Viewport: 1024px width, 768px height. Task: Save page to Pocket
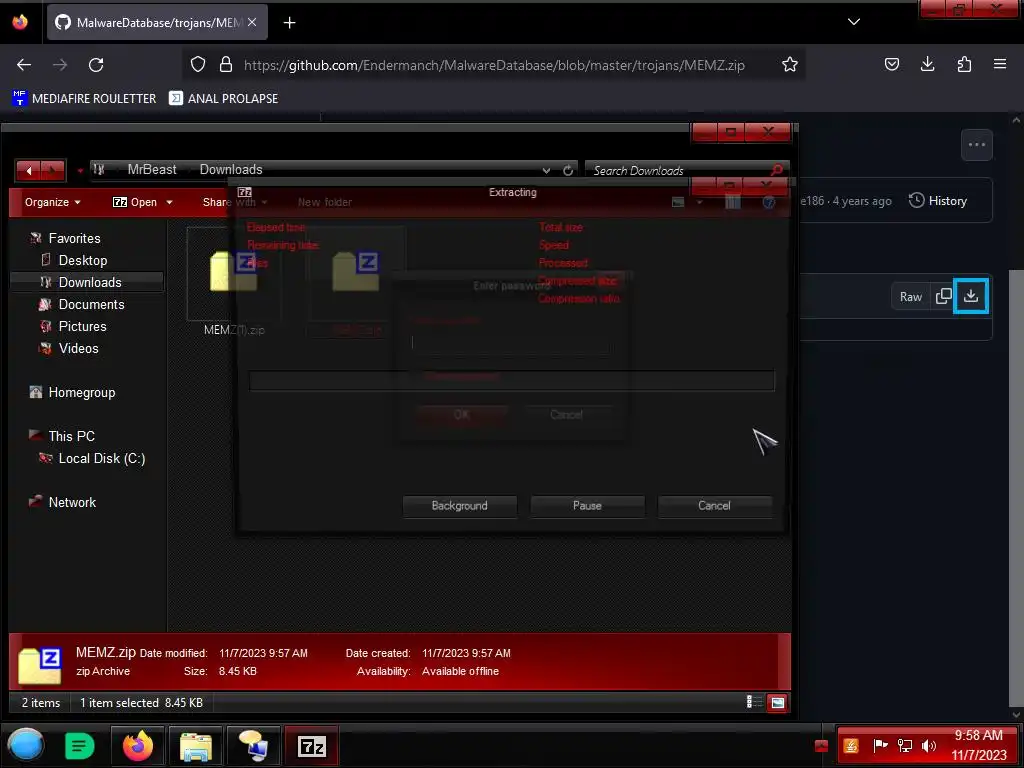click(x=891, y=64)
